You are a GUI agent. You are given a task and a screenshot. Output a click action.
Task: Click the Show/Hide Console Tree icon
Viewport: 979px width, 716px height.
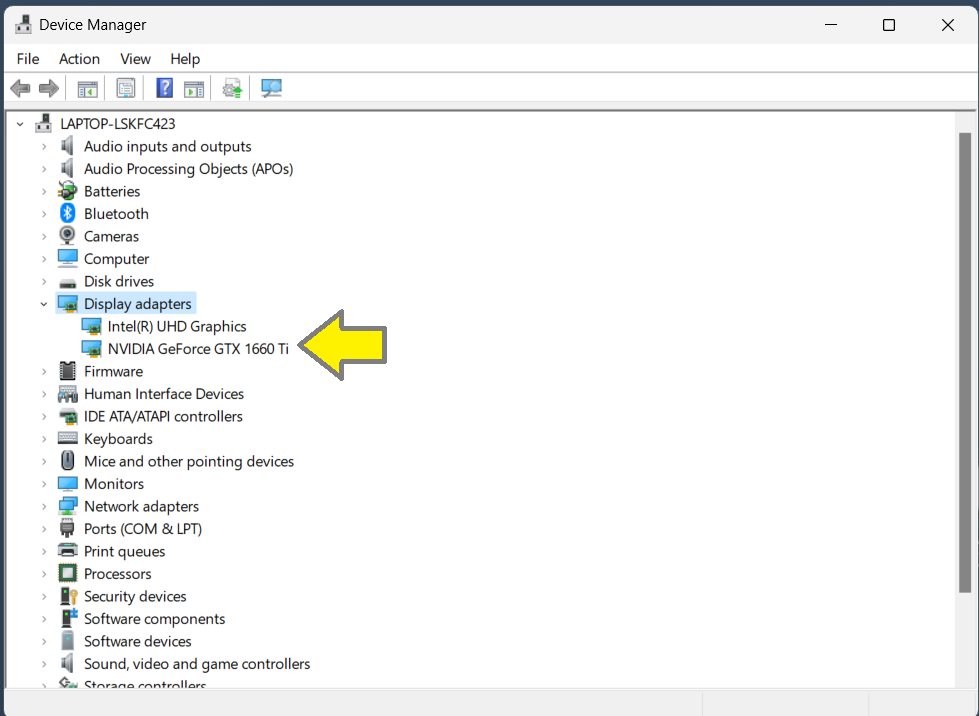coord(87,88)
